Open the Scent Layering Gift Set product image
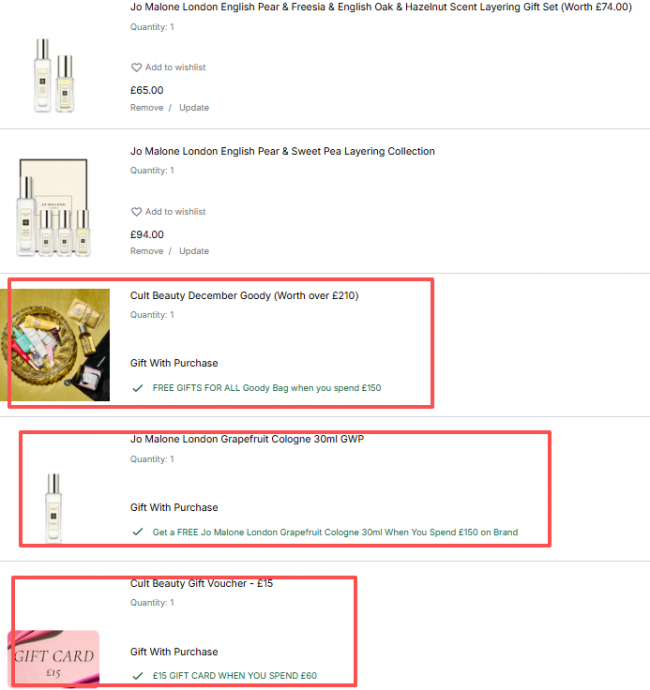650x690 pixels. (54, 75)
